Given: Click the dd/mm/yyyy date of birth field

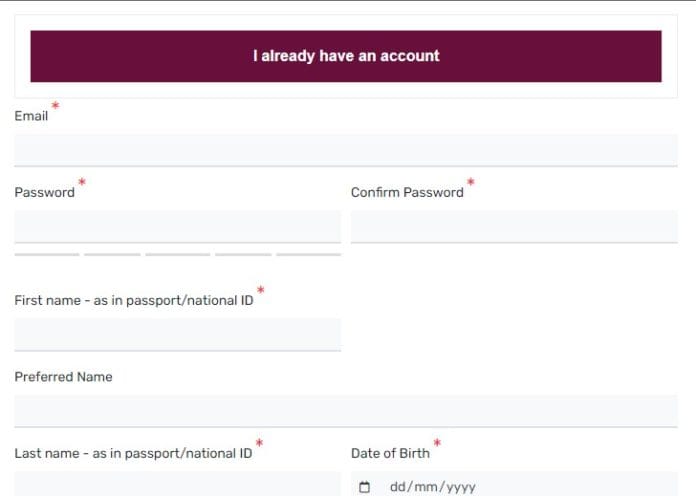Looking at the screenshot, I should click(433, 487).
